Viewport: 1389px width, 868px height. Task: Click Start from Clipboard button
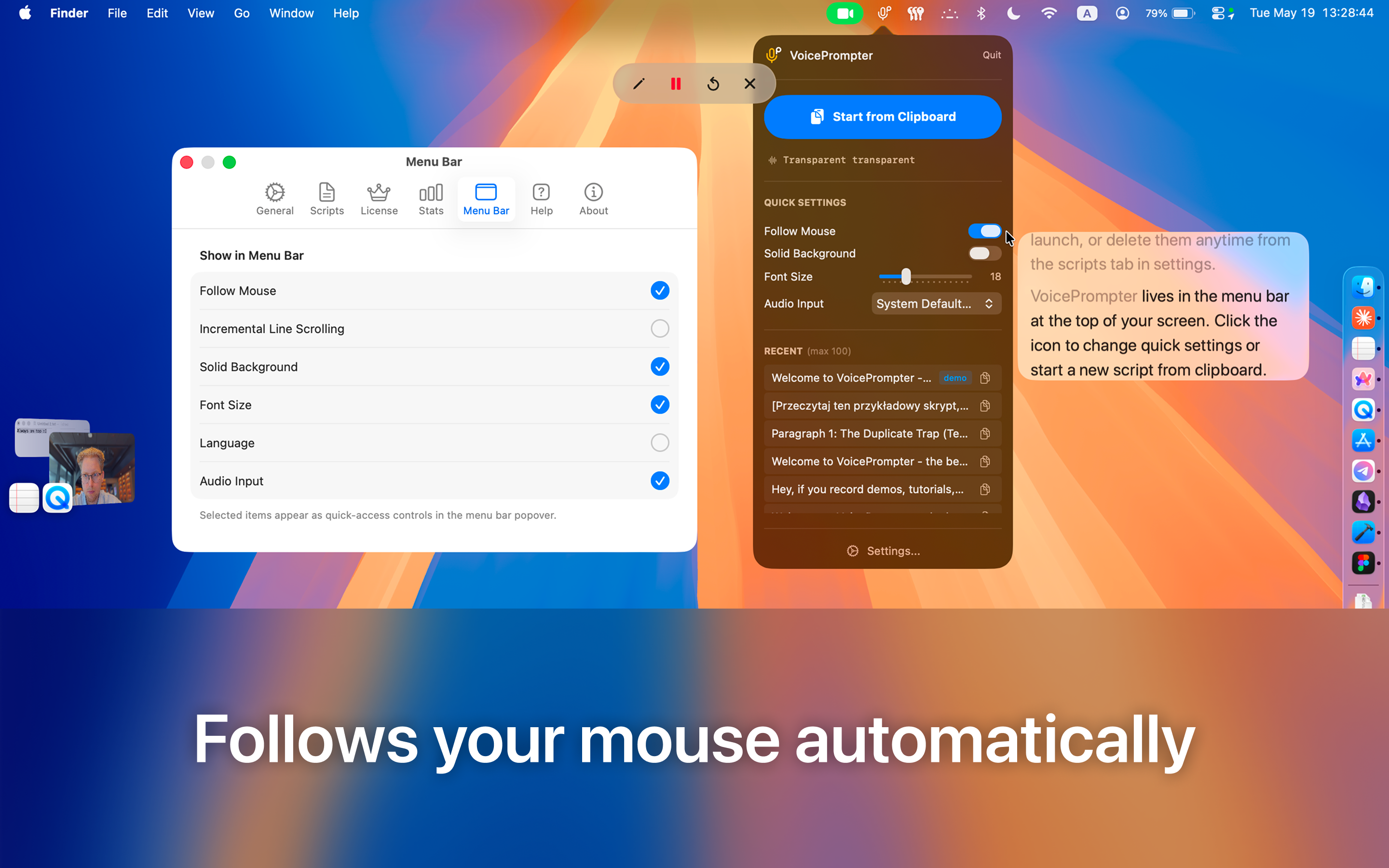[x=883, y=117]
